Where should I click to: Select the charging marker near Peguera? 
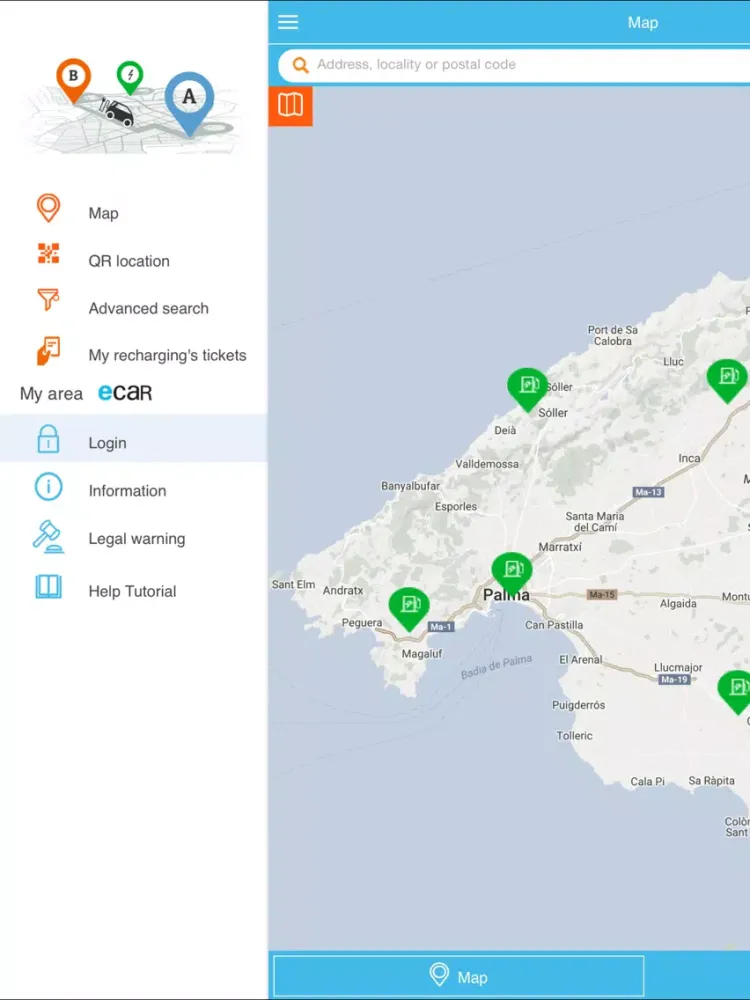[x=409, y=608]
